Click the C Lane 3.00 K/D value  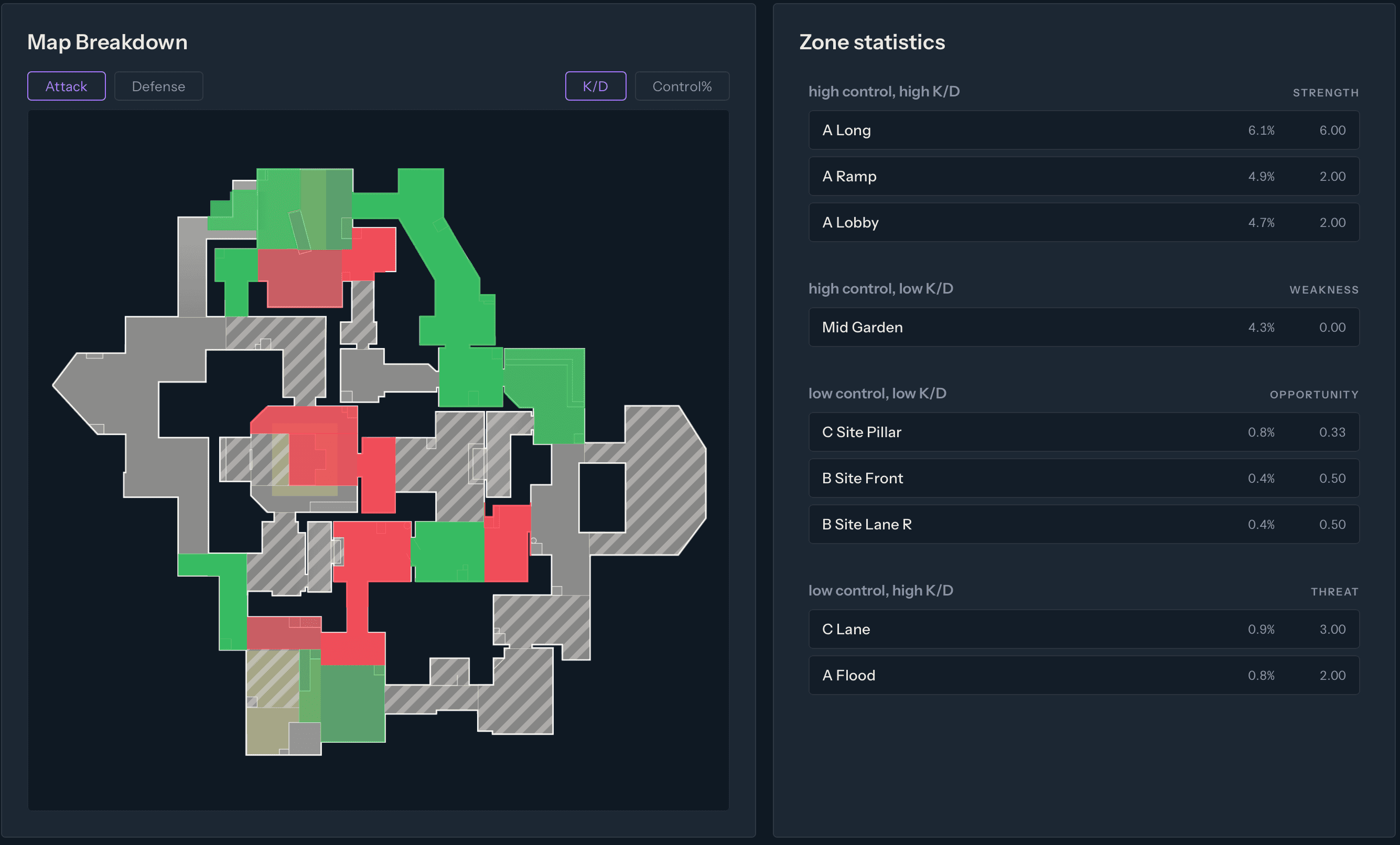(x=1332, y=629)
